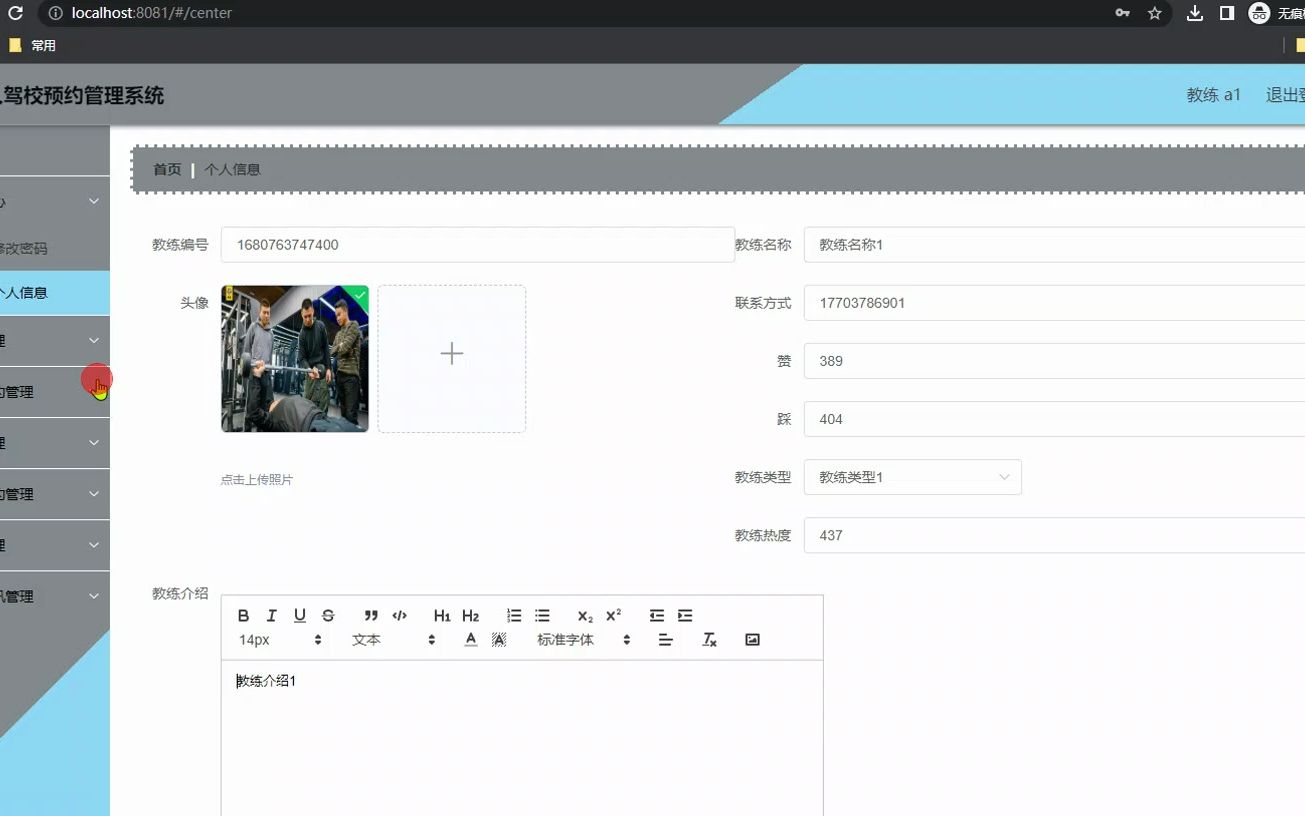Switch the editor to code view
Viewport: 1305px width, 816px height.
point(399,615)
